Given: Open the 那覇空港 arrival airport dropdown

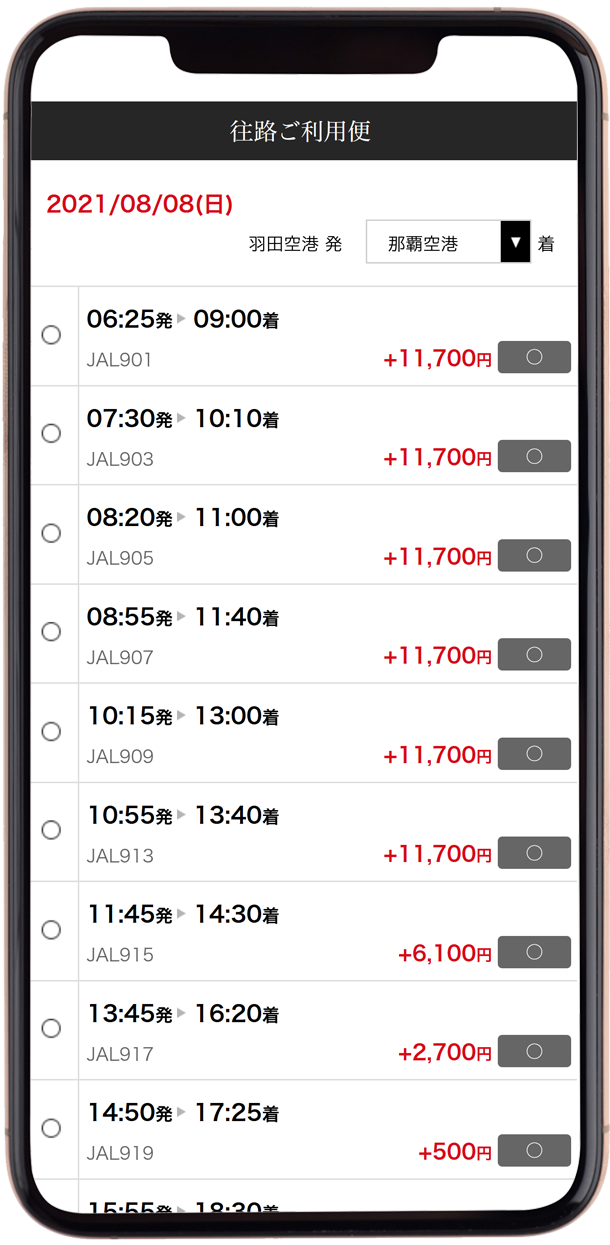Looking at the screenshot, I should (448, 242).
